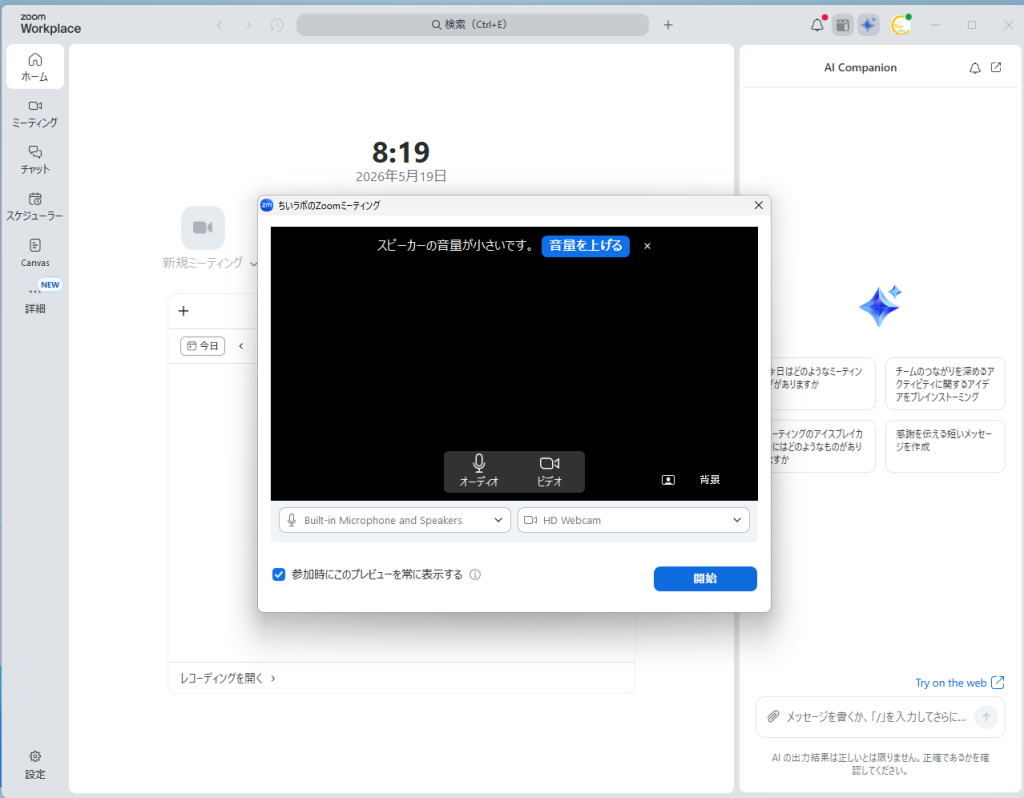Toggle オーディオ microphone in preview
This screenshot has height=798, width=1024.
click(x=479, y=471)
